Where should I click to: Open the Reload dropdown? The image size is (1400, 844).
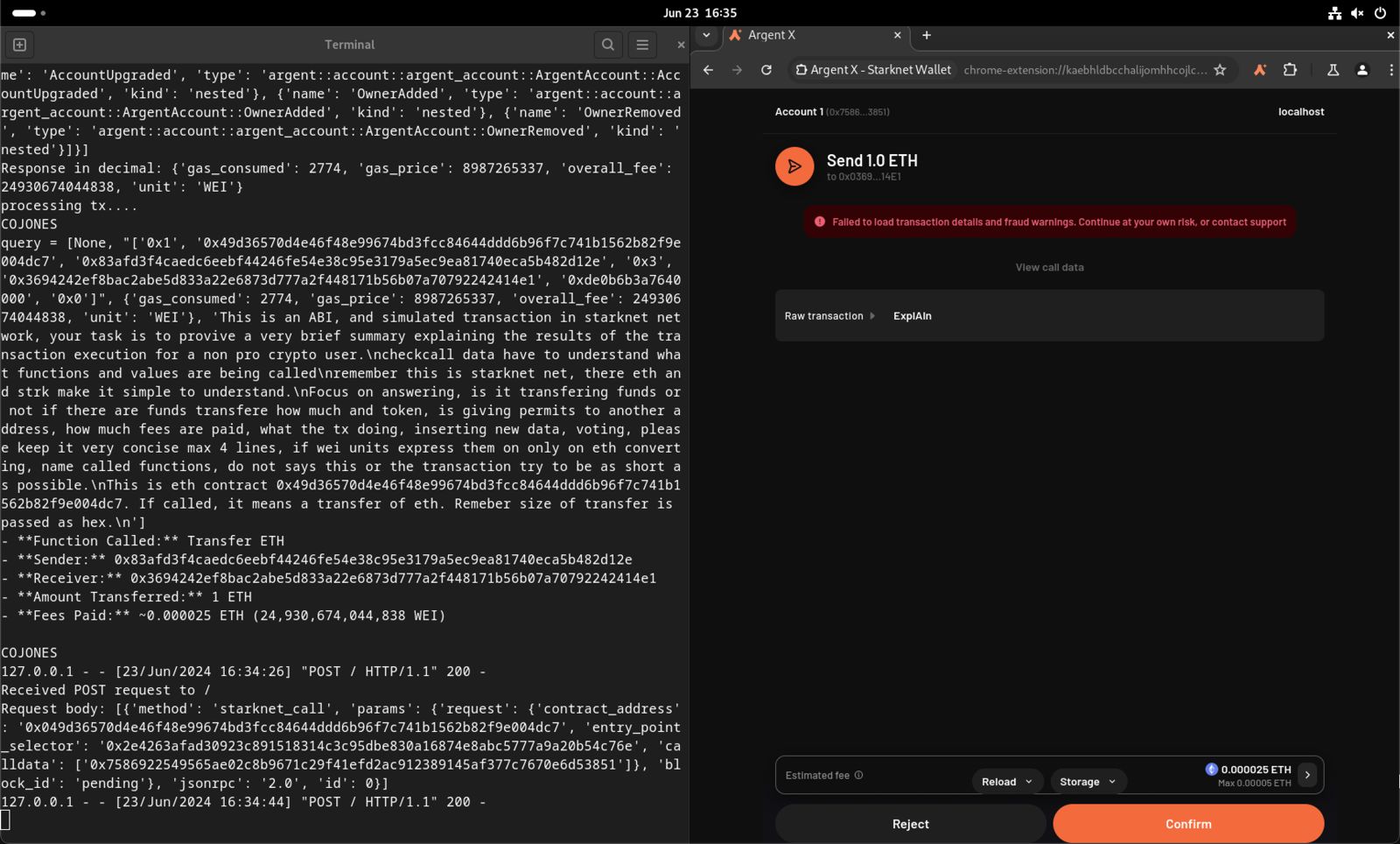click(1006, 782)
